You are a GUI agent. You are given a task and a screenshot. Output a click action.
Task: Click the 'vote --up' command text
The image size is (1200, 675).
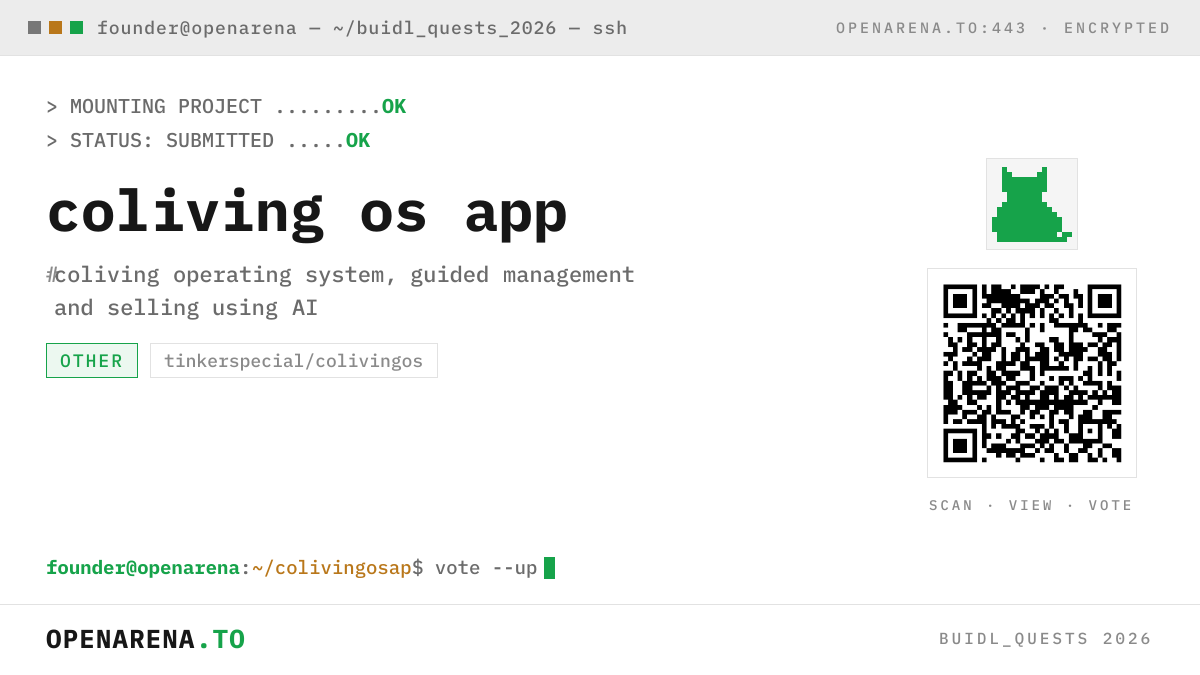click(x=486, y=568)
